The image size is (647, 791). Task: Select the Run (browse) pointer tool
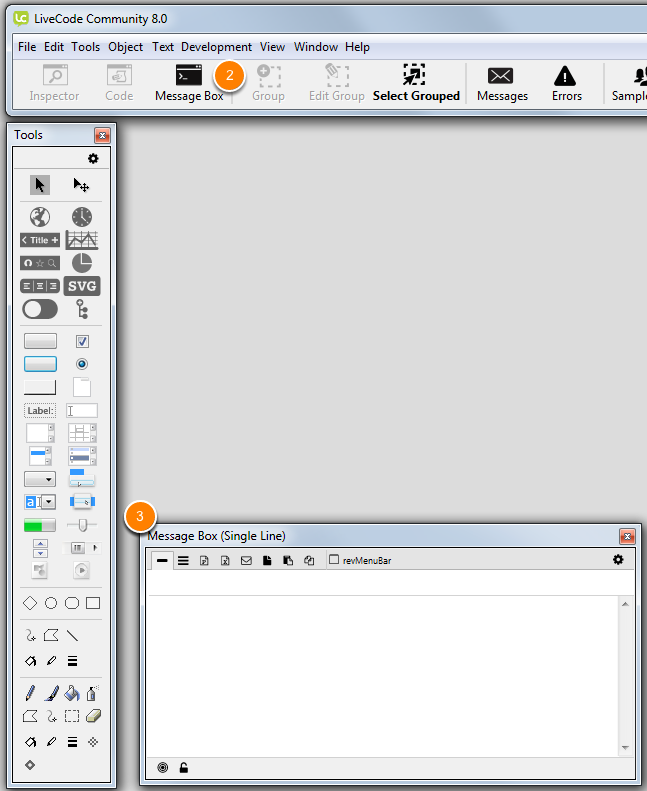(40, 185)
